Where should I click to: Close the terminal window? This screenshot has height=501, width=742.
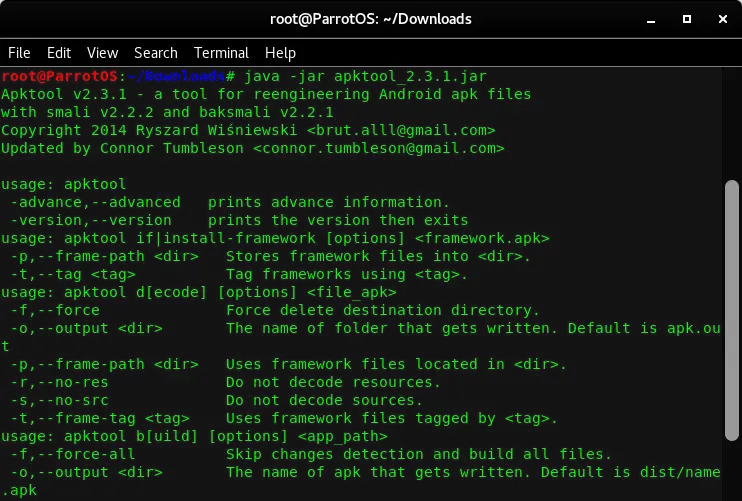pyautogui.click(x=723, y=19)
